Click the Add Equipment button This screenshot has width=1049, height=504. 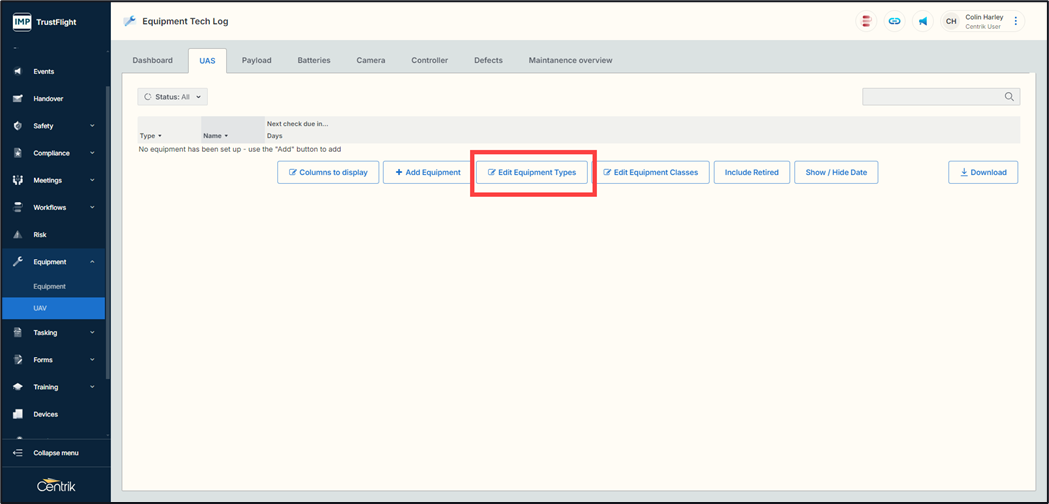(x=428, y=172)
